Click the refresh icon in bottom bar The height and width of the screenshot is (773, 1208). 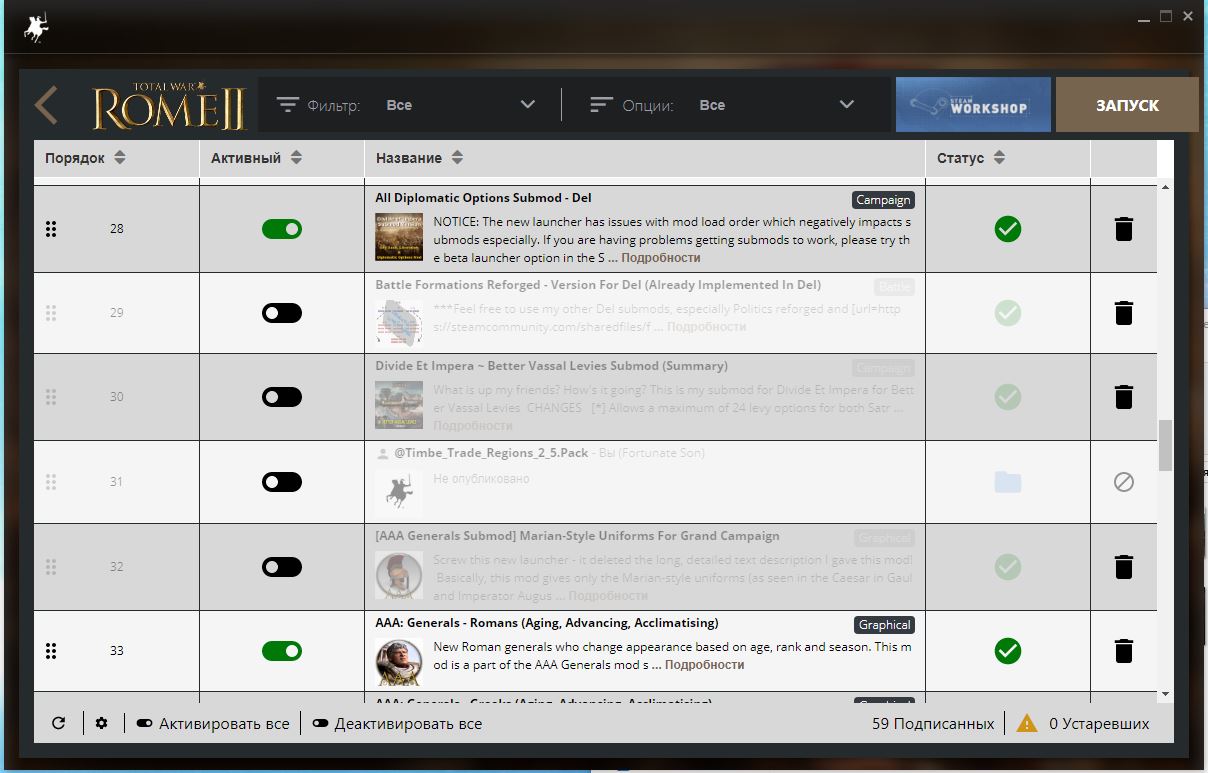pyautogui.click(x=59, y=723)
